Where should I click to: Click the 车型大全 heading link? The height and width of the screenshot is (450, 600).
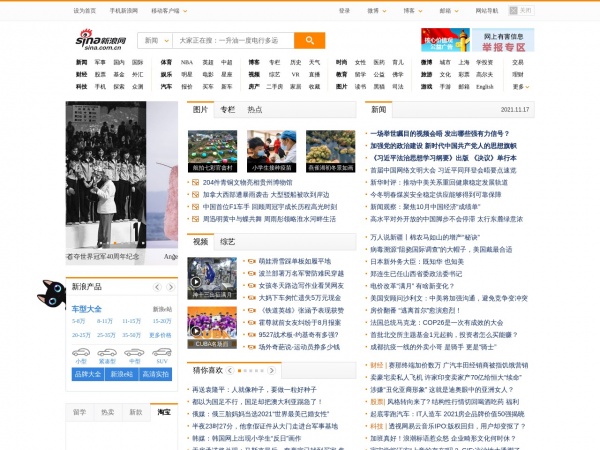pos(87,309)
